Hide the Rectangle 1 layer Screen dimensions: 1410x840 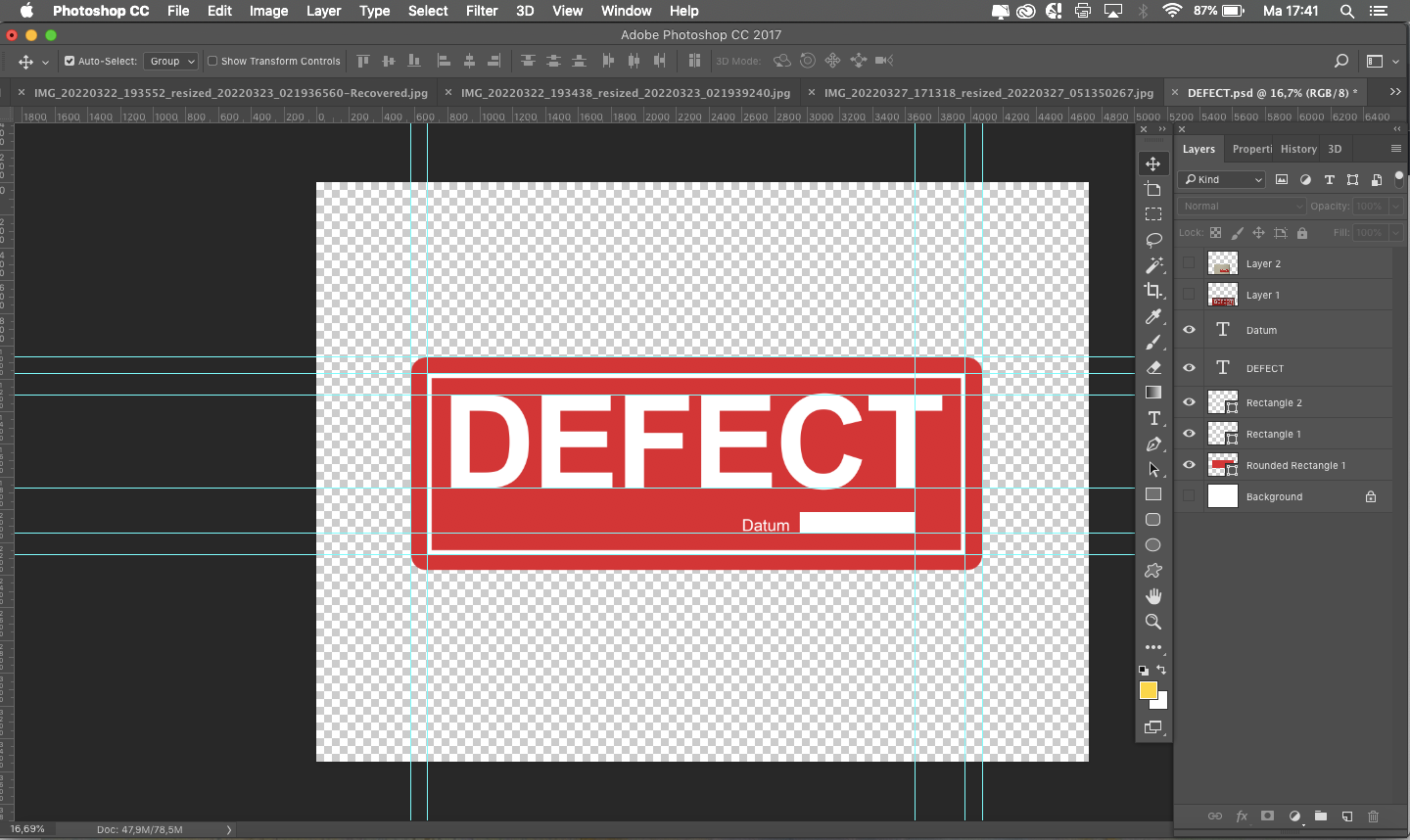click(1189, 434)
